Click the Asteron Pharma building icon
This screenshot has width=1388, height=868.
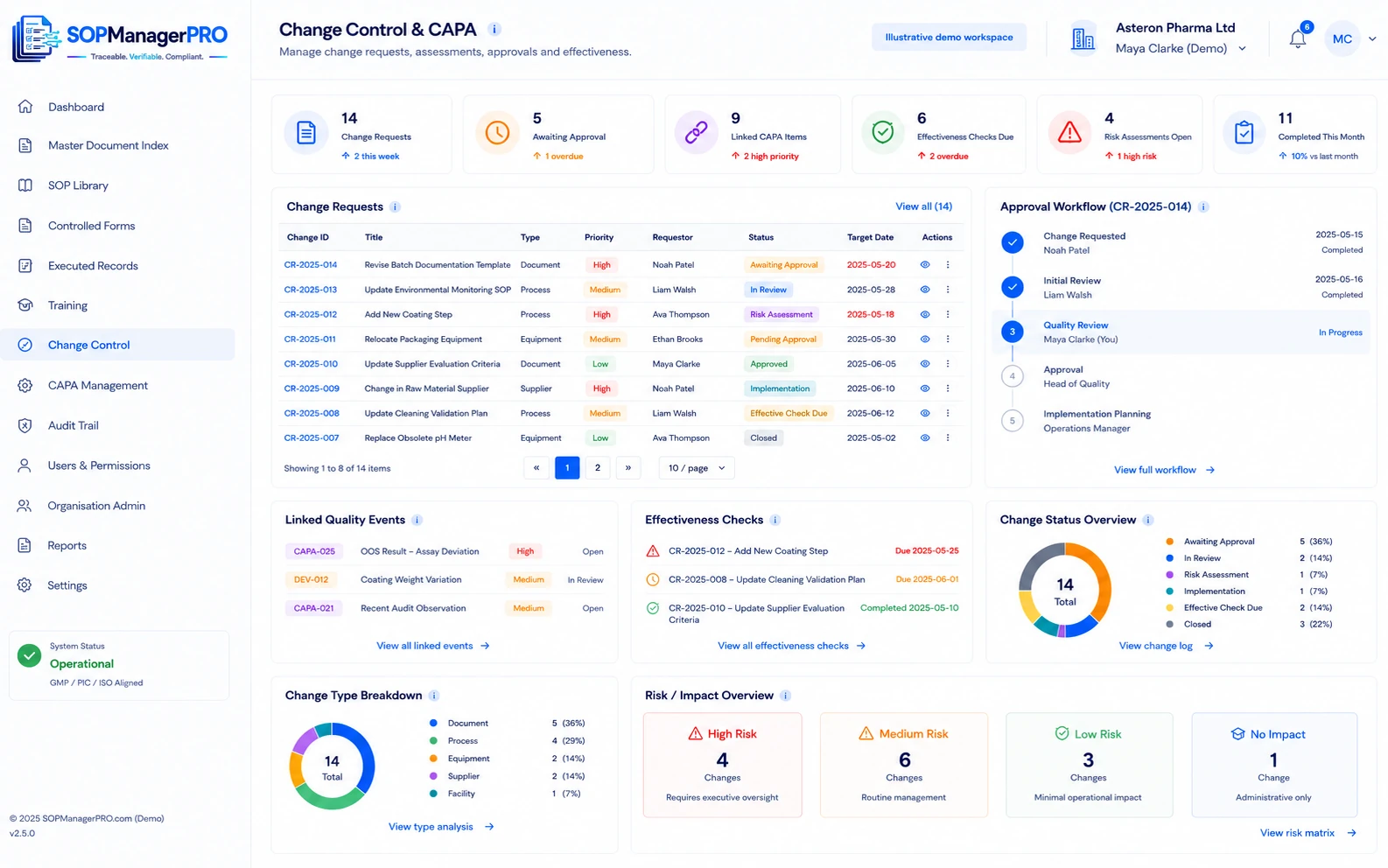(x=1083, y=38)
